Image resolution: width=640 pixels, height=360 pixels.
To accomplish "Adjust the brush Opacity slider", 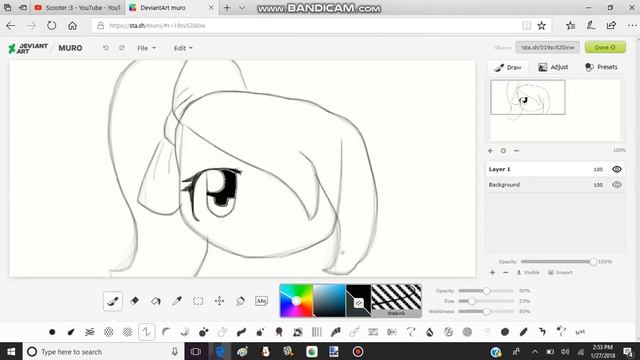I will 486,291.
